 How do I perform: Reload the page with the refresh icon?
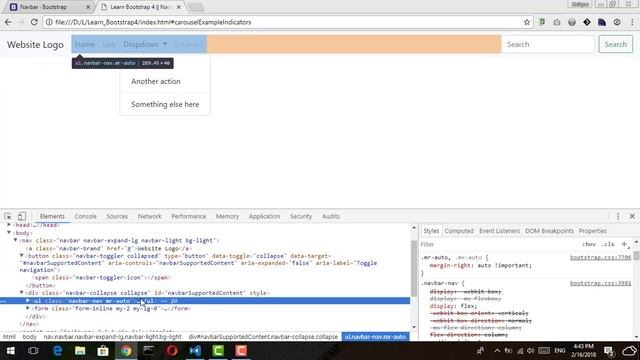34,22
